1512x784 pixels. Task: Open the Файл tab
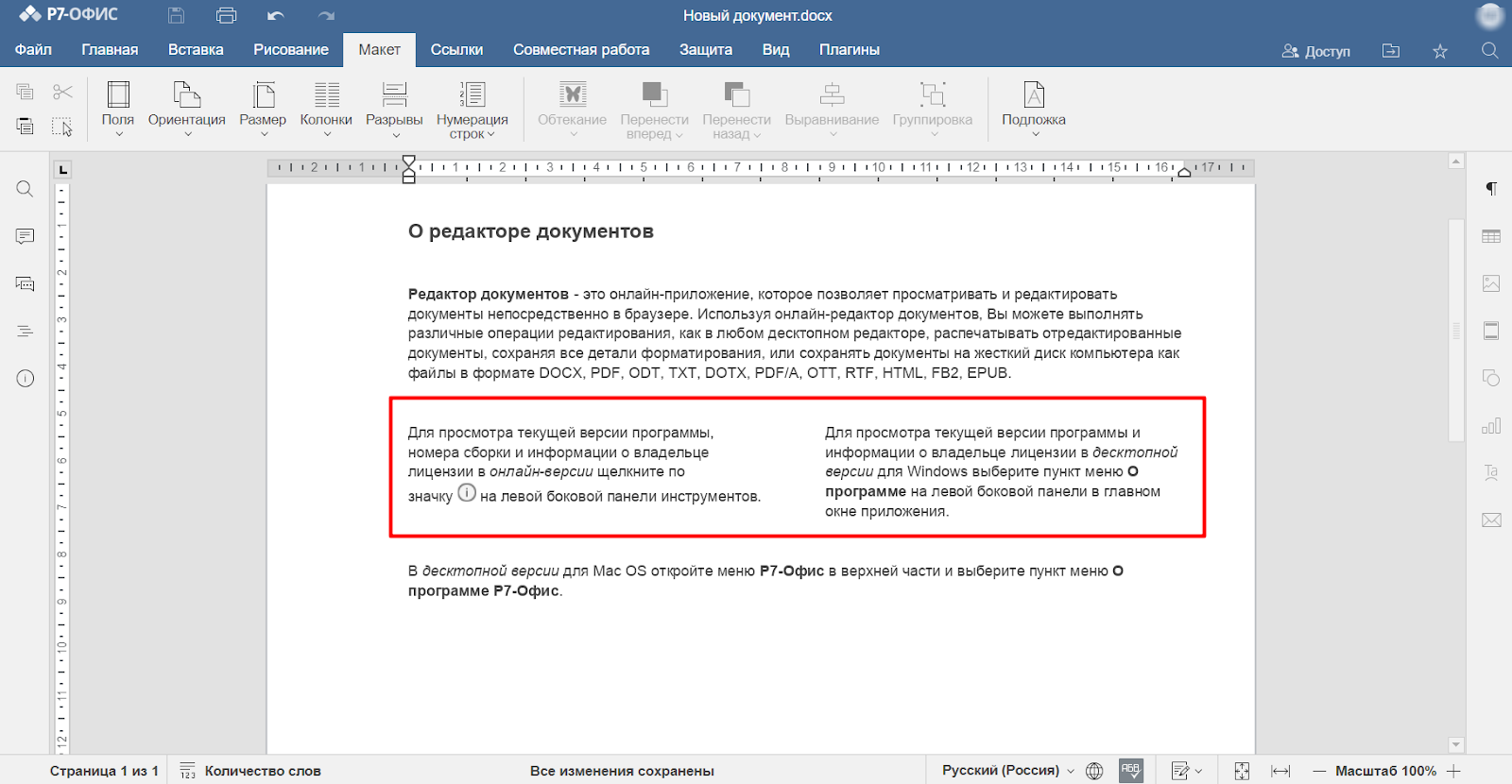pyautogui.click(x=33, y=50)
